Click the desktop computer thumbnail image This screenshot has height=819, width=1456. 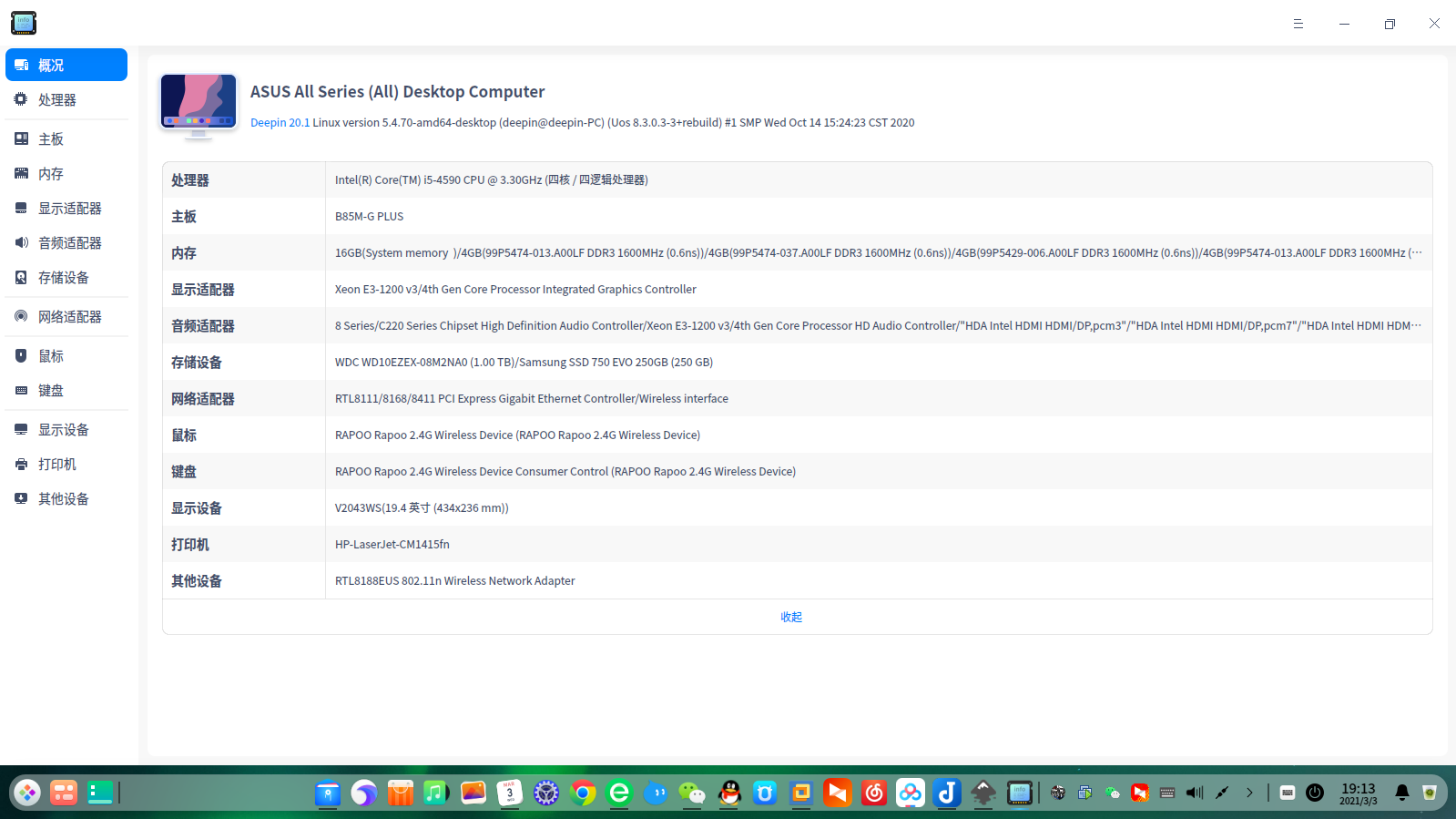[199, 106]
